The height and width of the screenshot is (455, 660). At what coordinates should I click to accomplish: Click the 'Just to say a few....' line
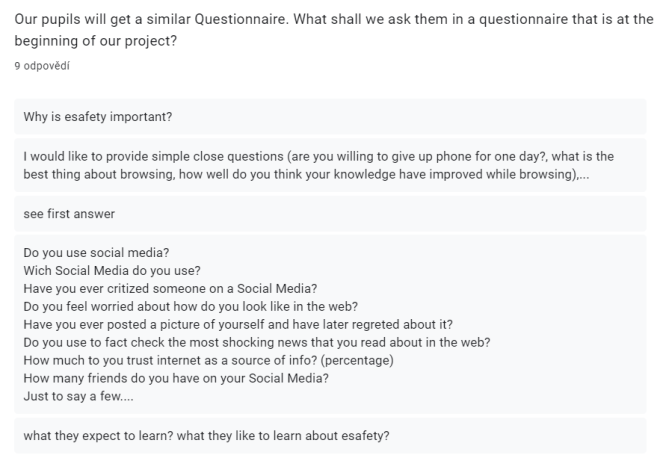78,396
